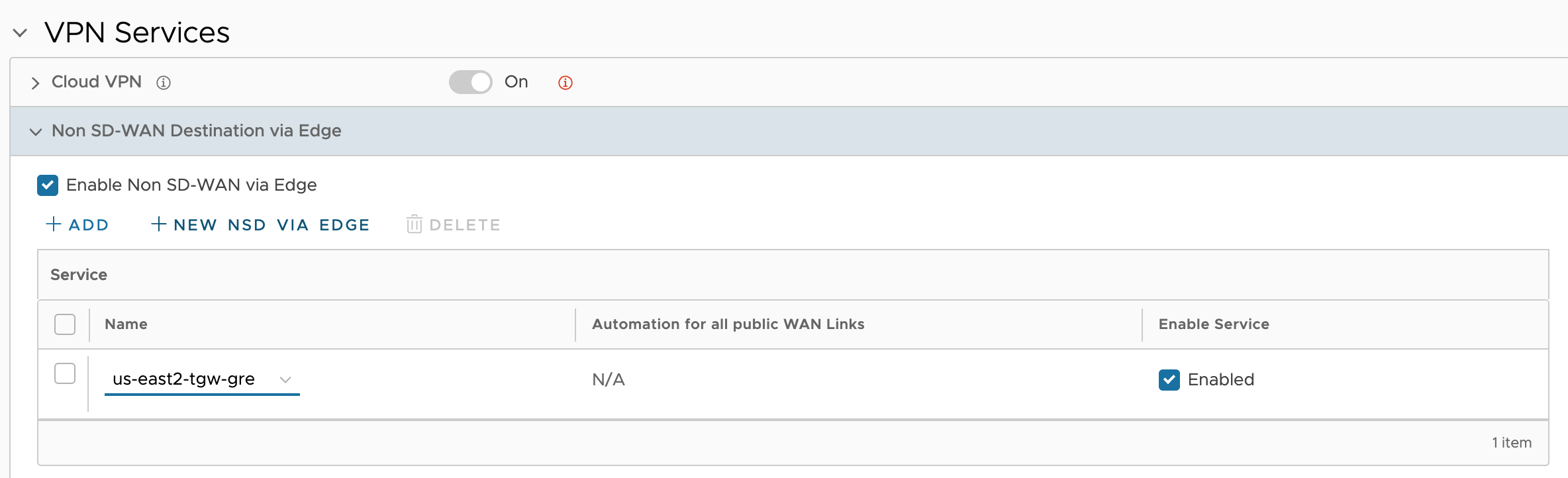Image resolution: width=1568 pixels, height=478 pixels.
Task: Toggle the Cloud VPN On switch
Action: [x=471, y=82]
